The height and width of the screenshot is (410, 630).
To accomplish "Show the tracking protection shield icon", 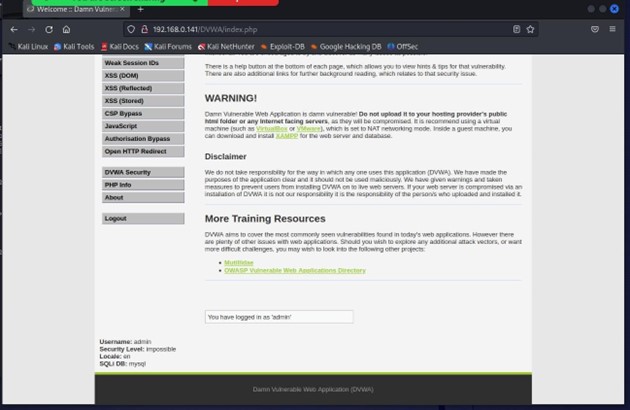I will click(131, 29).
